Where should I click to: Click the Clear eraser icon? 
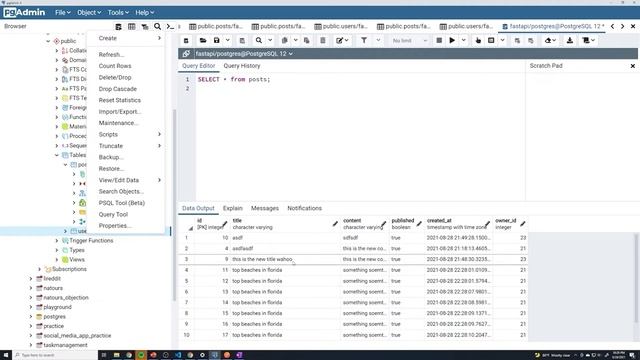coord(548,40)
